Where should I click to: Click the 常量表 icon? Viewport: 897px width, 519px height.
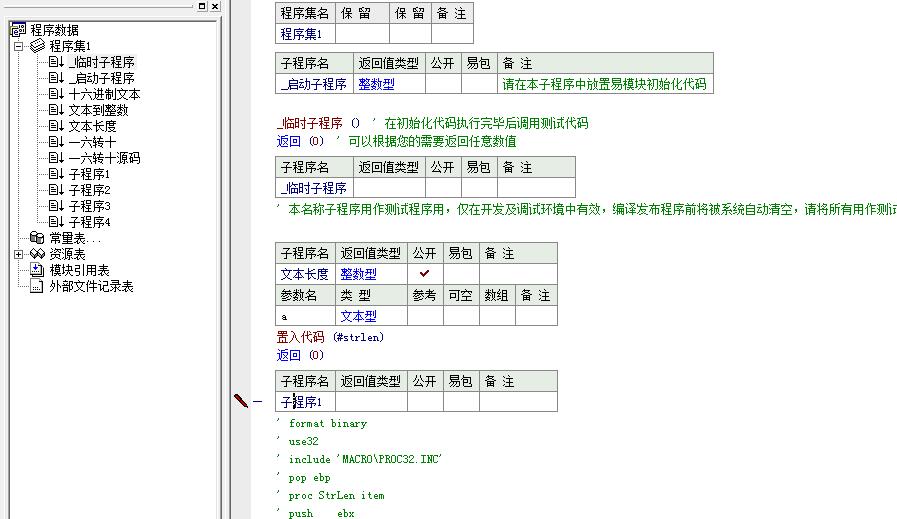(37, 237)
